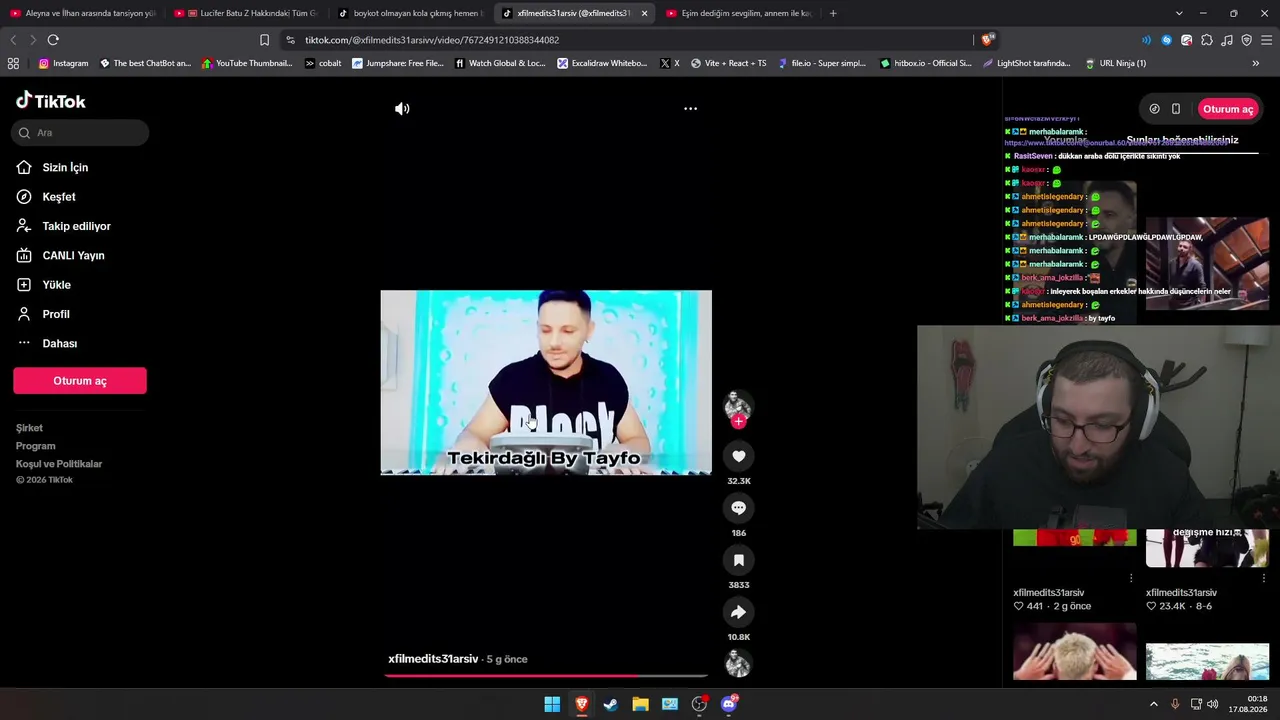Switch to the boykot olmayan kola tab
1280x720 pixels.
tap(410, 13)
